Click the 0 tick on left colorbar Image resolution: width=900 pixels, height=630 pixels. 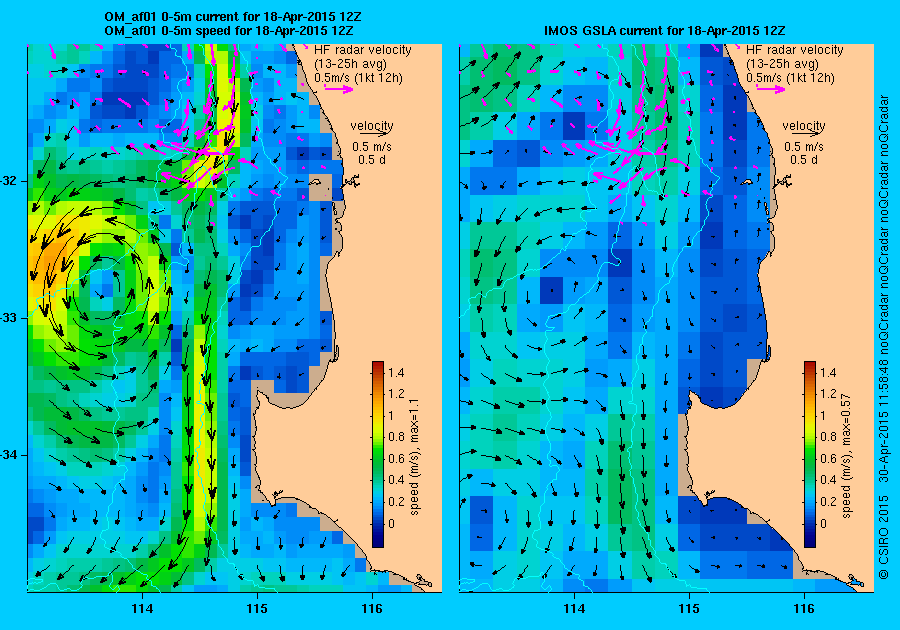coord(391,523)
